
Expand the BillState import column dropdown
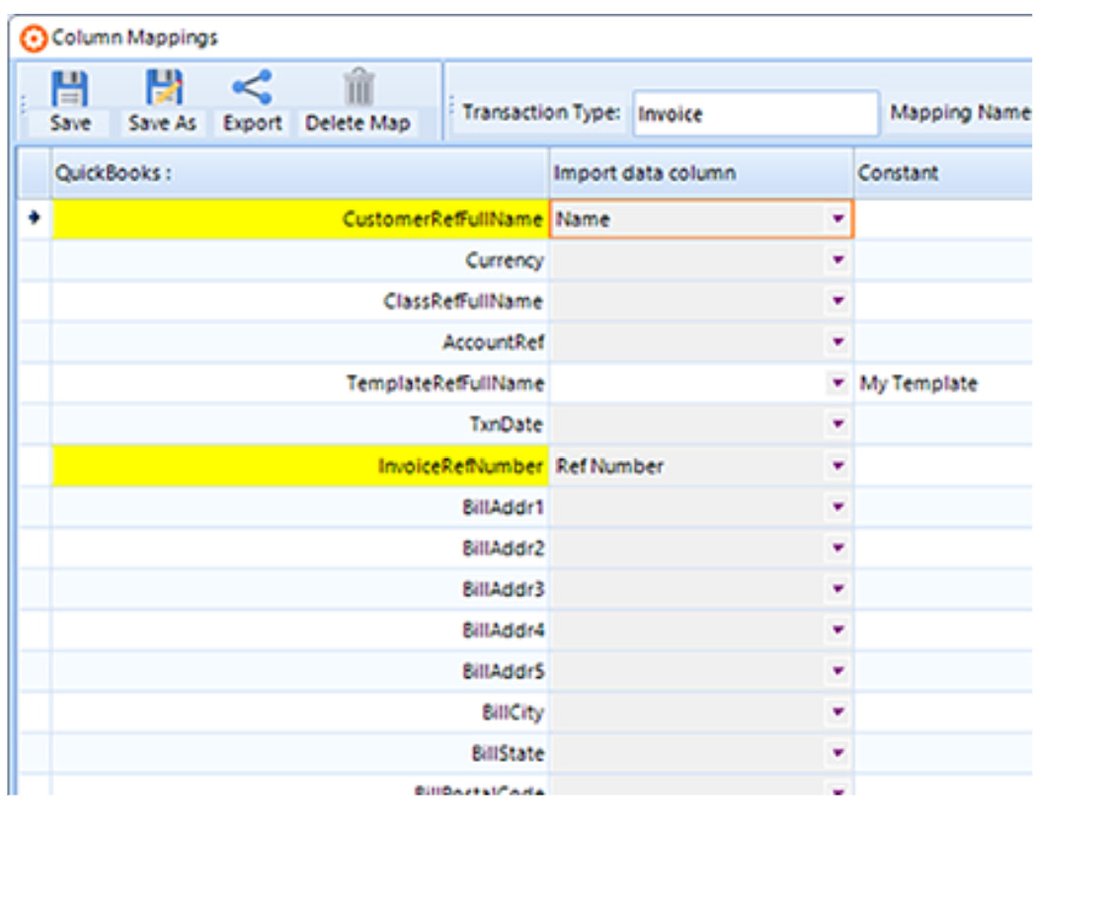tap(838, 753)
